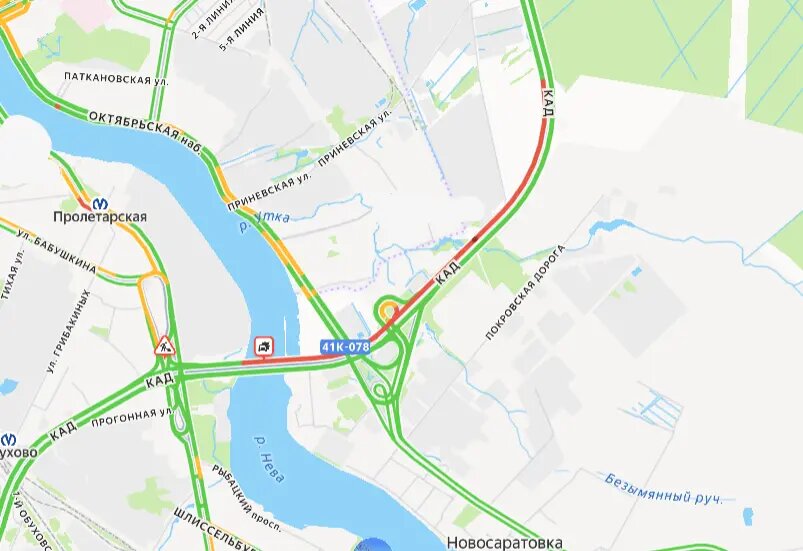Click the traffic accident icon on the bridge
Image resolution: width=803 pixels, height=551 pixels.
[x=264, y=347]
